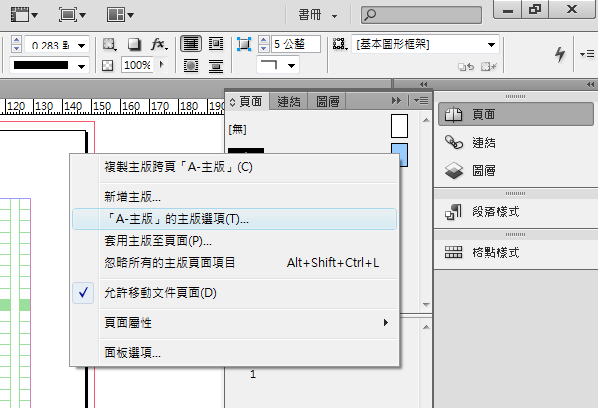Collapse the middle panel dock arrows
The image size is (598, 408).
point(423,84)
